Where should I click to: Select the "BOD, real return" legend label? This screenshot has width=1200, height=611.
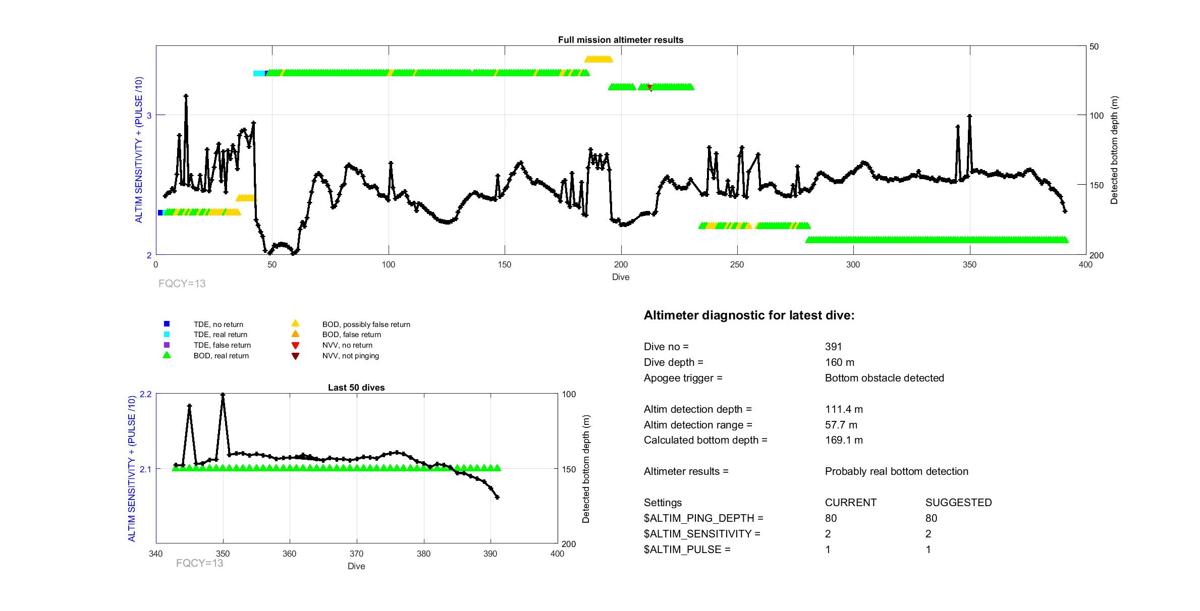[221, 355]
